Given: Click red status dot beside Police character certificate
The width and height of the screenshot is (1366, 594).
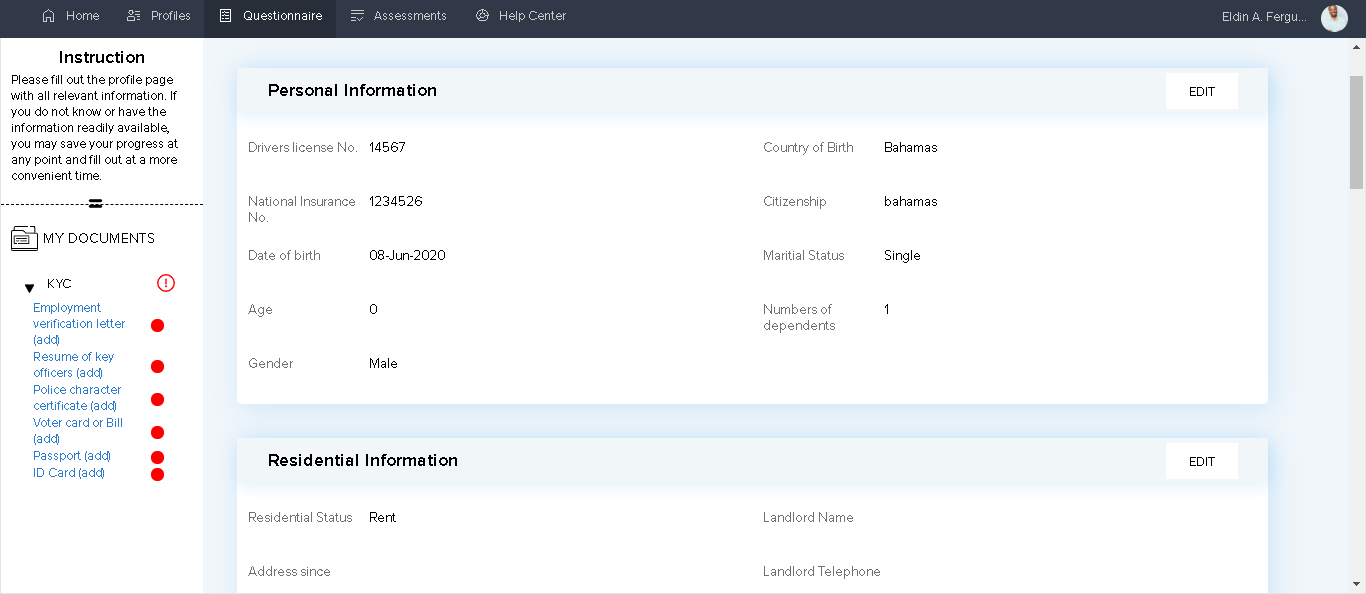Looking at the screenshot, I should 157,399.
